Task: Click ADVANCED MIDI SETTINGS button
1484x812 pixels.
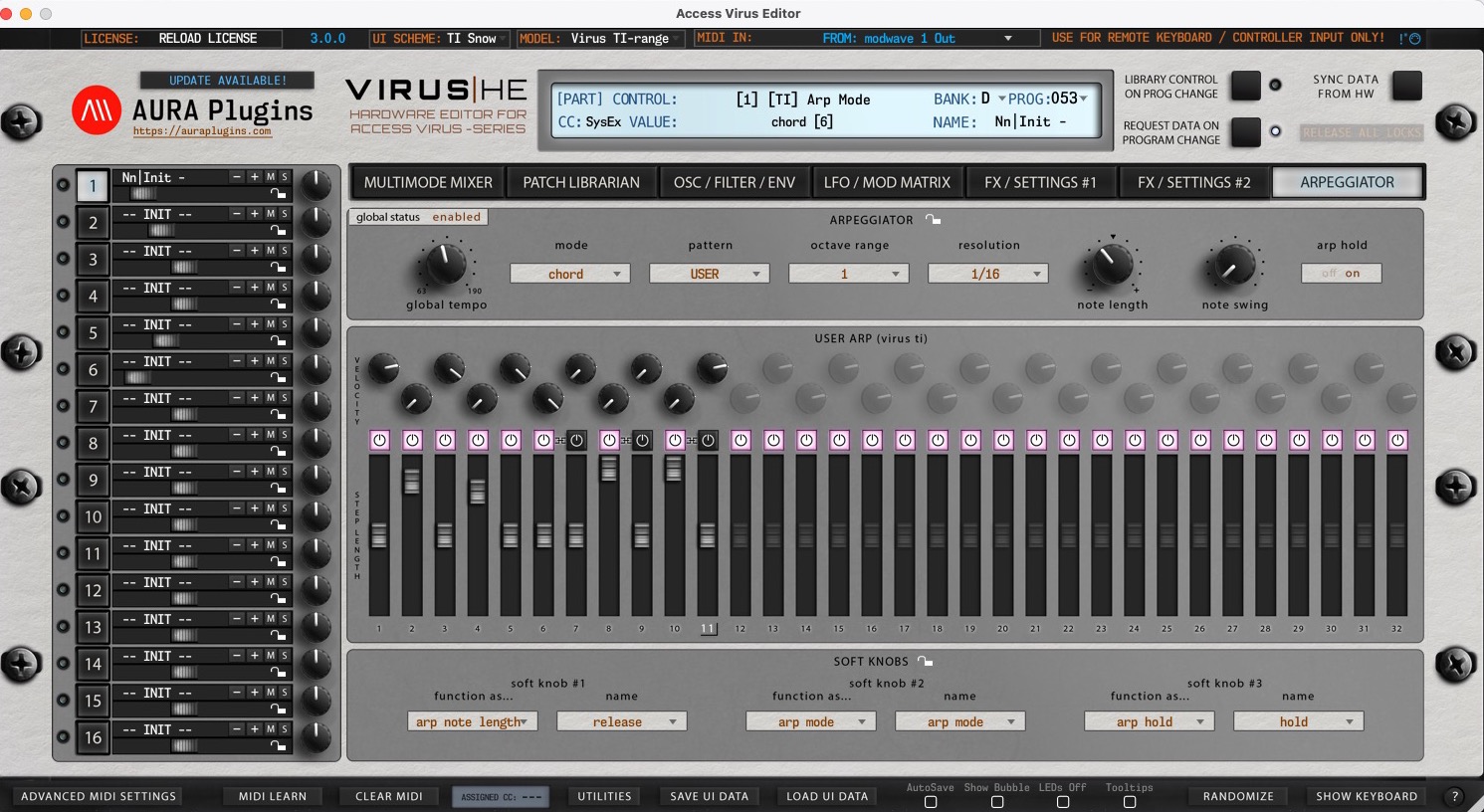Action: coord(99,796)
